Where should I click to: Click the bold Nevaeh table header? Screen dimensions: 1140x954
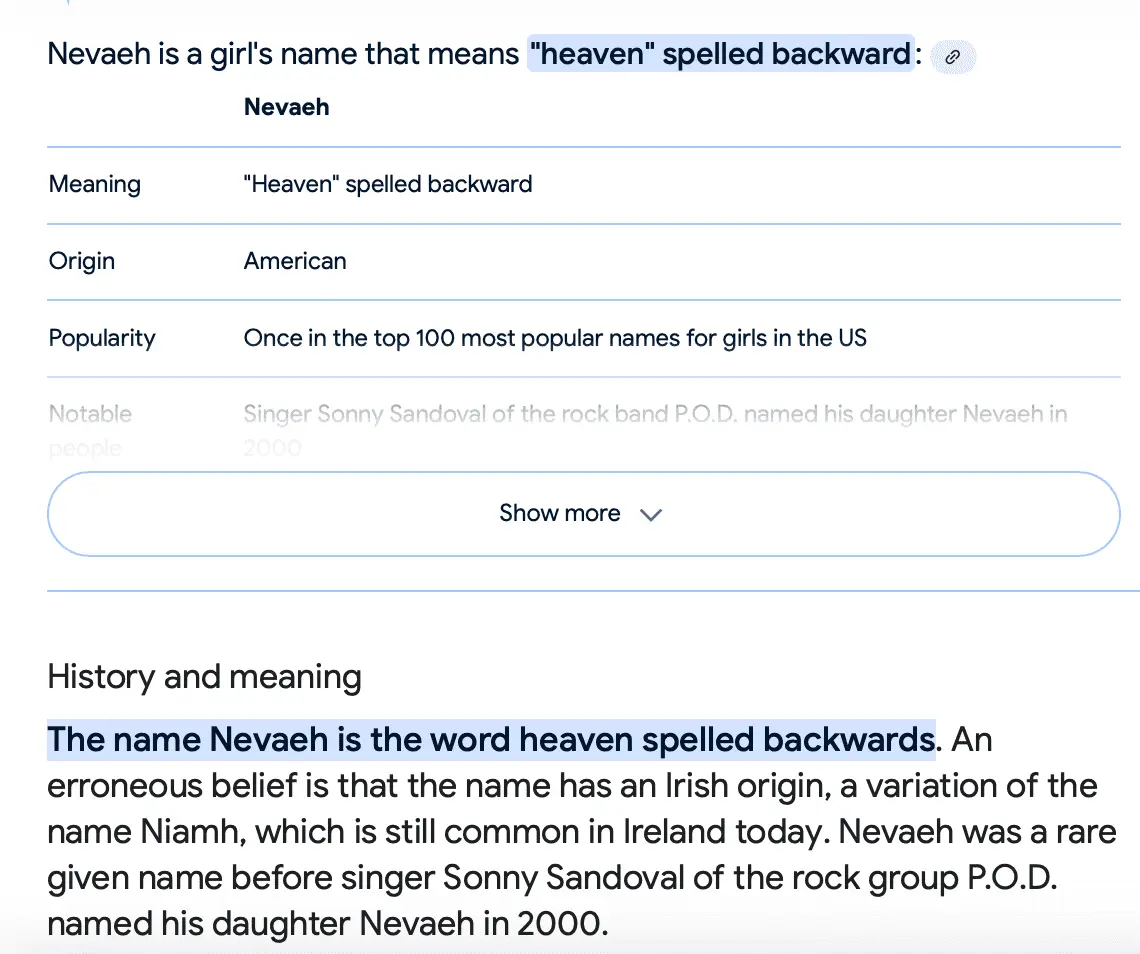pos(286,107)
